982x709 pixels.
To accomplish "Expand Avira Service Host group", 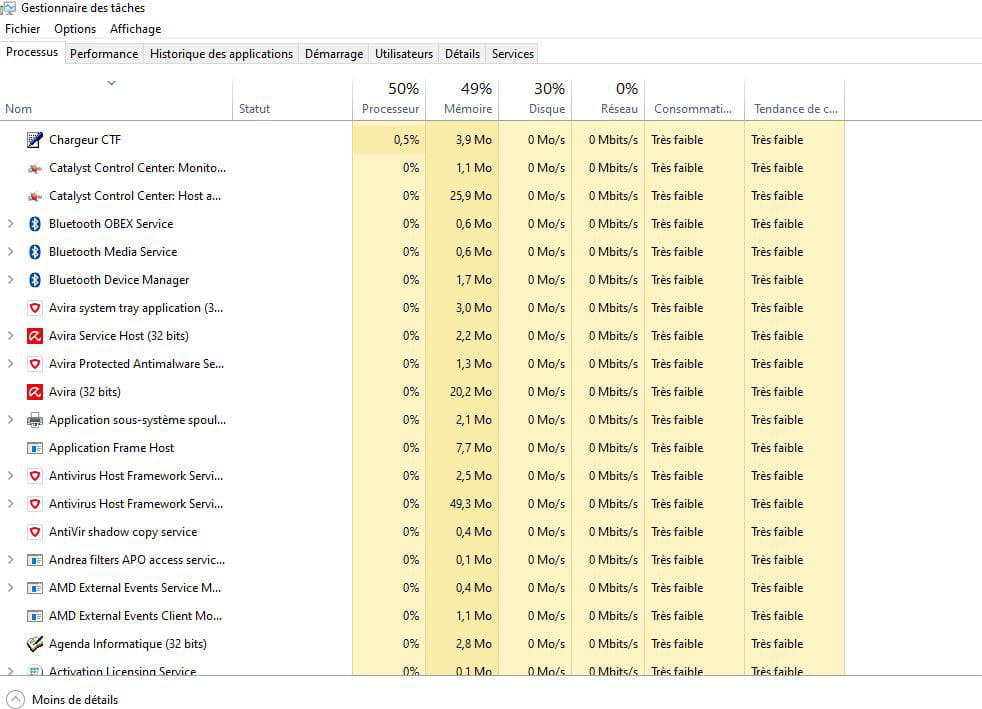I will click(10, 336).
